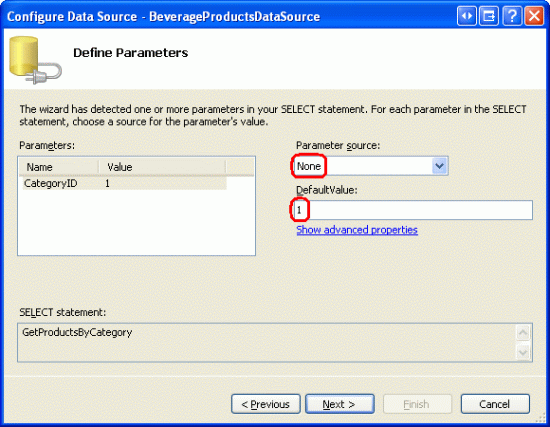Click the database plug wizard icon
The width and height of the screenshot is (550, 427).
pyautogui.click(x=35, y=60)
